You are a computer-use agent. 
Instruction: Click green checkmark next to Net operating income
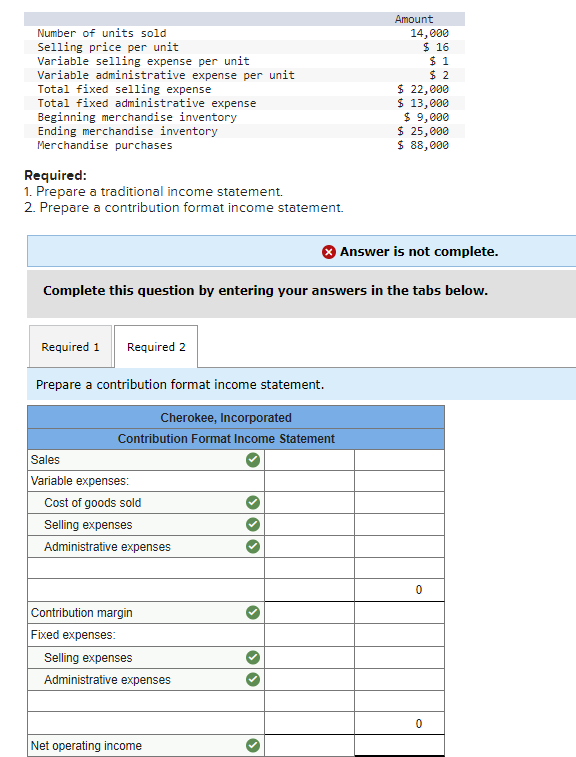tap(253, 745)
